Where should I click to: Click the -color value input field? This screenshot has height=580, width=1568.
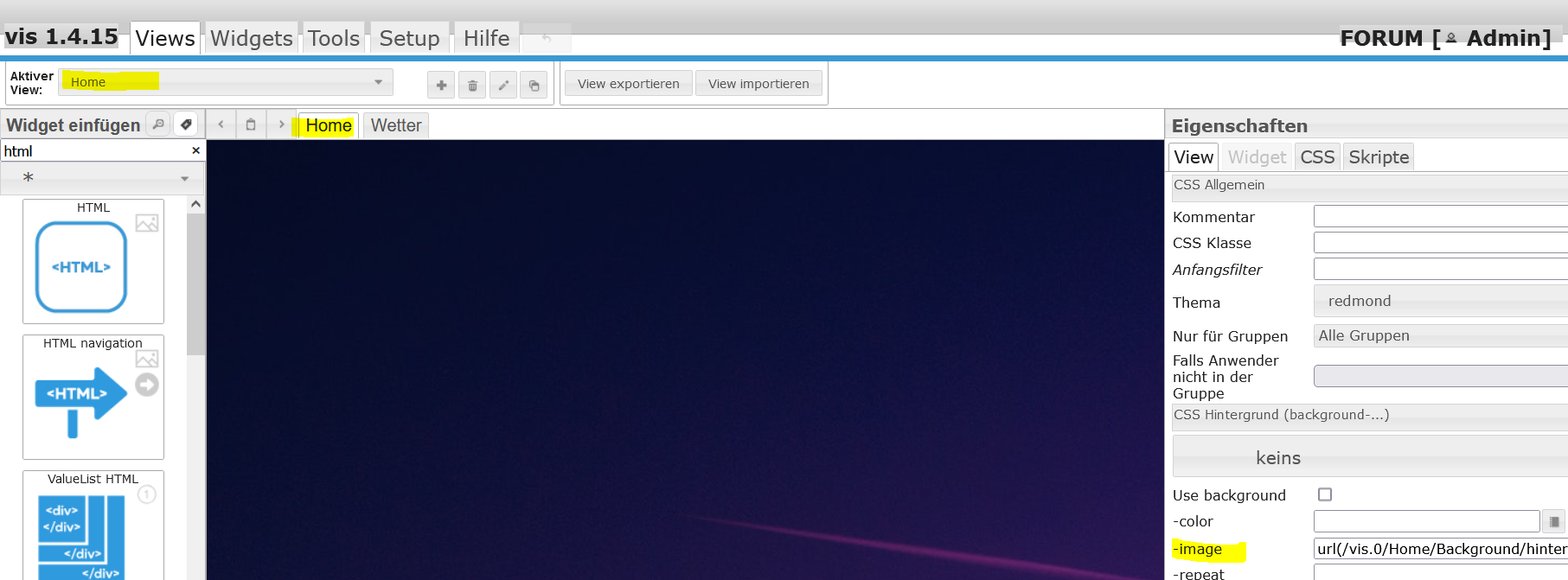coord(1427,521)
